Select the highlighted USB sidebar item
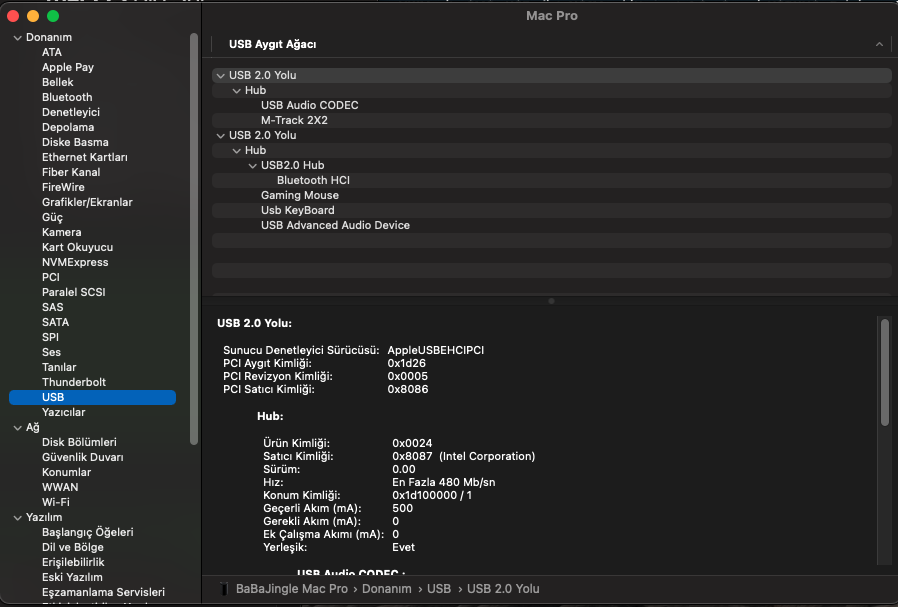Image resolution: width=898 pixels, height=607 pixels. coord(92,397)
